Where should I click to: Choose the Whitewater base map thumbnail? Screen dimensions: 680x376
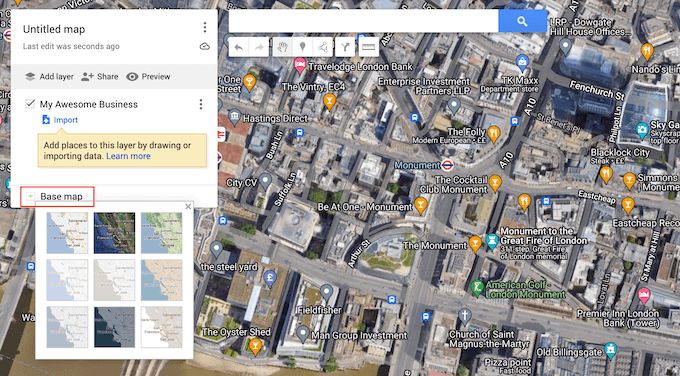click(x=161, y=327)
